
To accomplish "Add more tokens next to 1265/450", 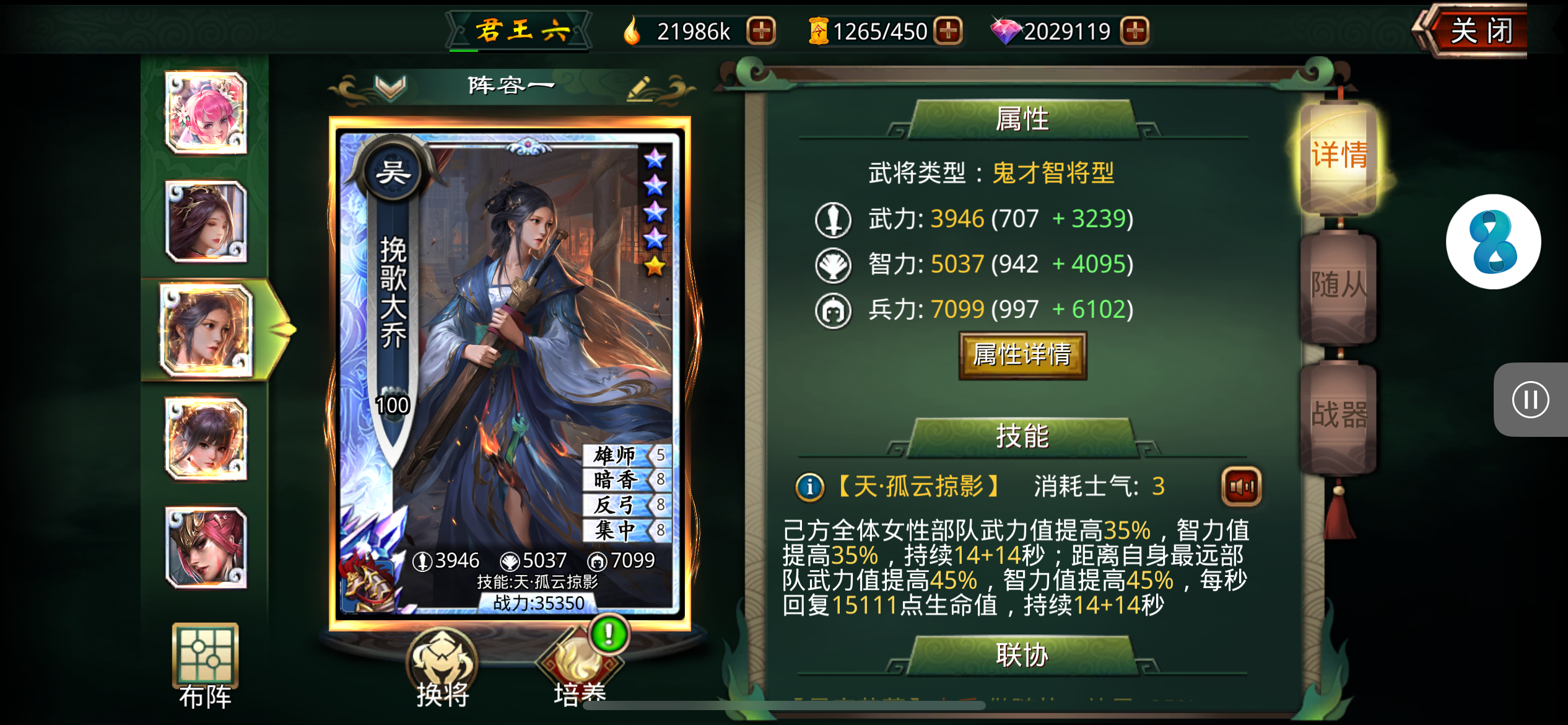I will pyautogui.click(x=948, y=30).
